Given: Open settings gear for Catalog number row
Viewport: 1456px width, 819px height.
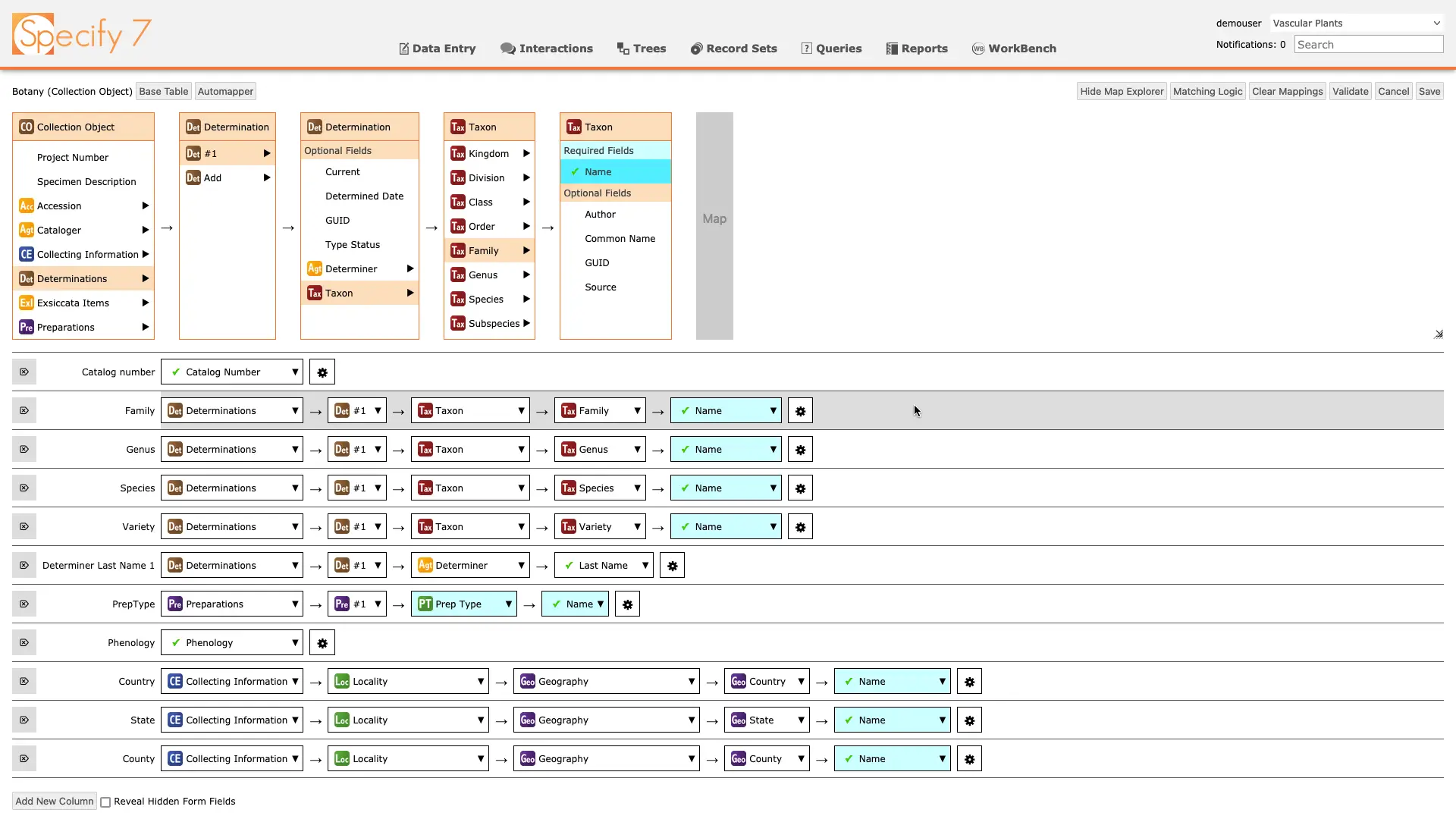Looking at the screenshot, I should pyautogui.click(x=322, y=372).
